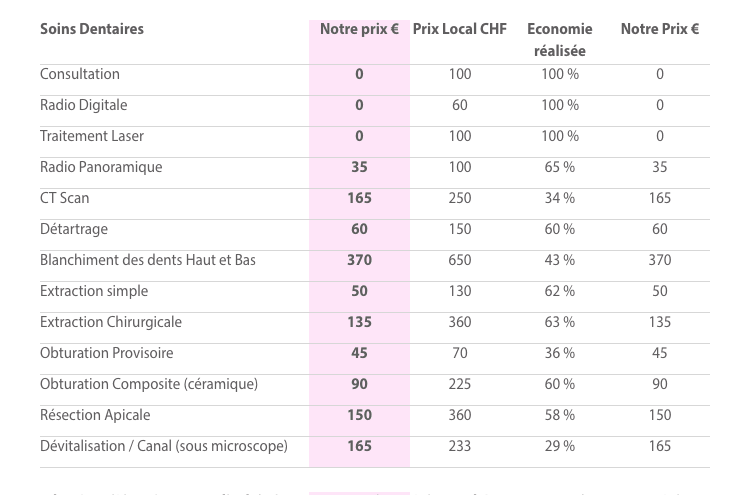Screen dimensions: 749x495
Task: Click the Soins Dentaires column header
Action: coord(92,29)
